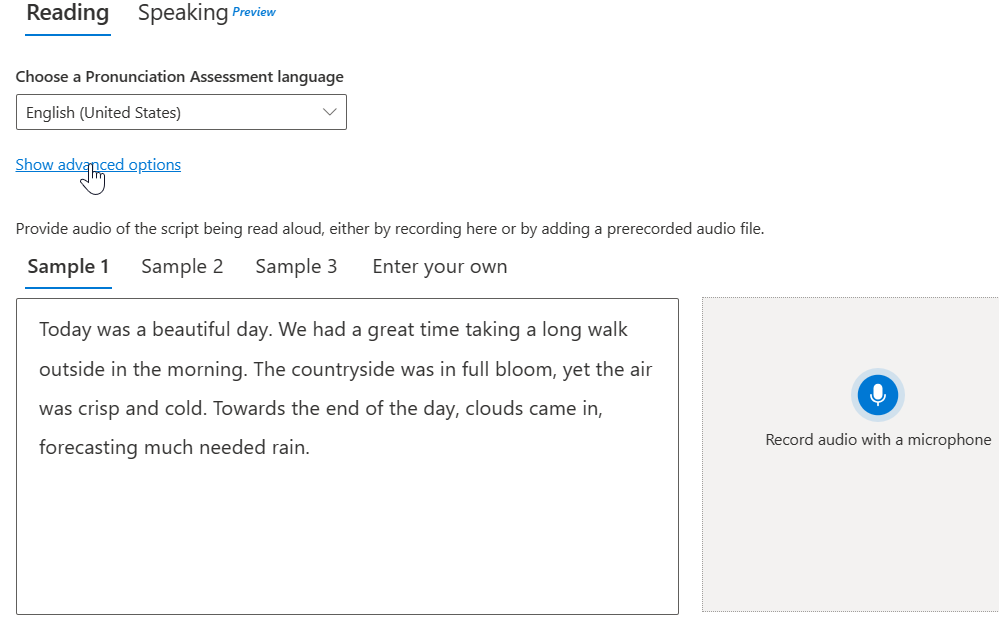Select the Sample 2 script tab

(182, 267)
